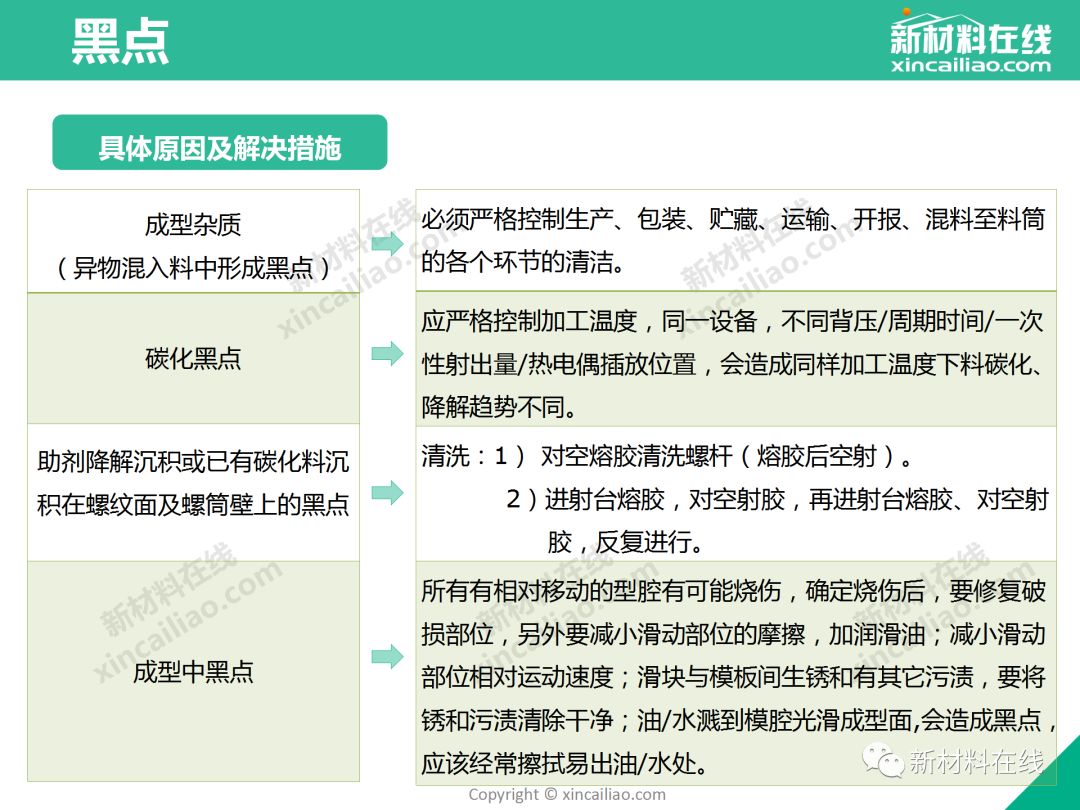Select the 成型杂质 cause cell
This screenshot has height=810, width=1080.
point(193,244)
